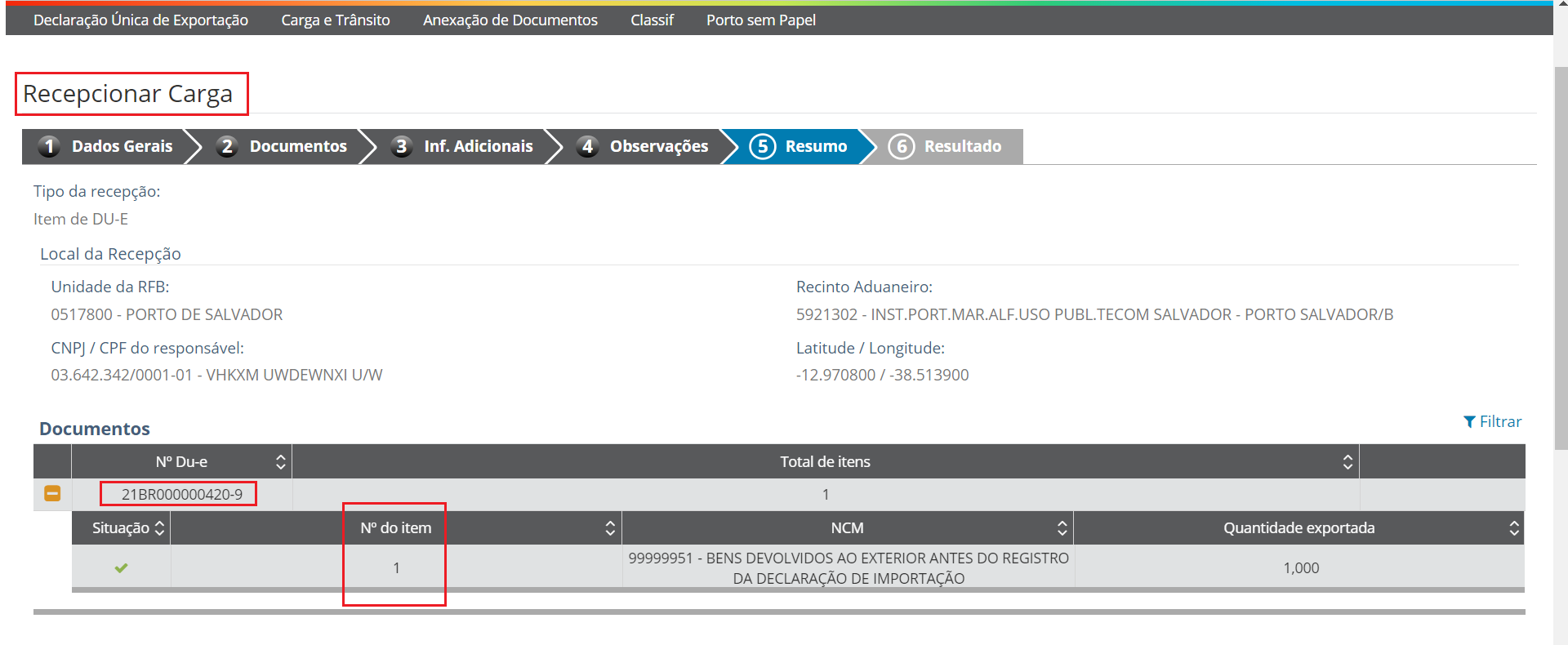Sort by Nº do item column arrows
Viewport: 1568px width, 645px height.
click(x=609, y=528)
